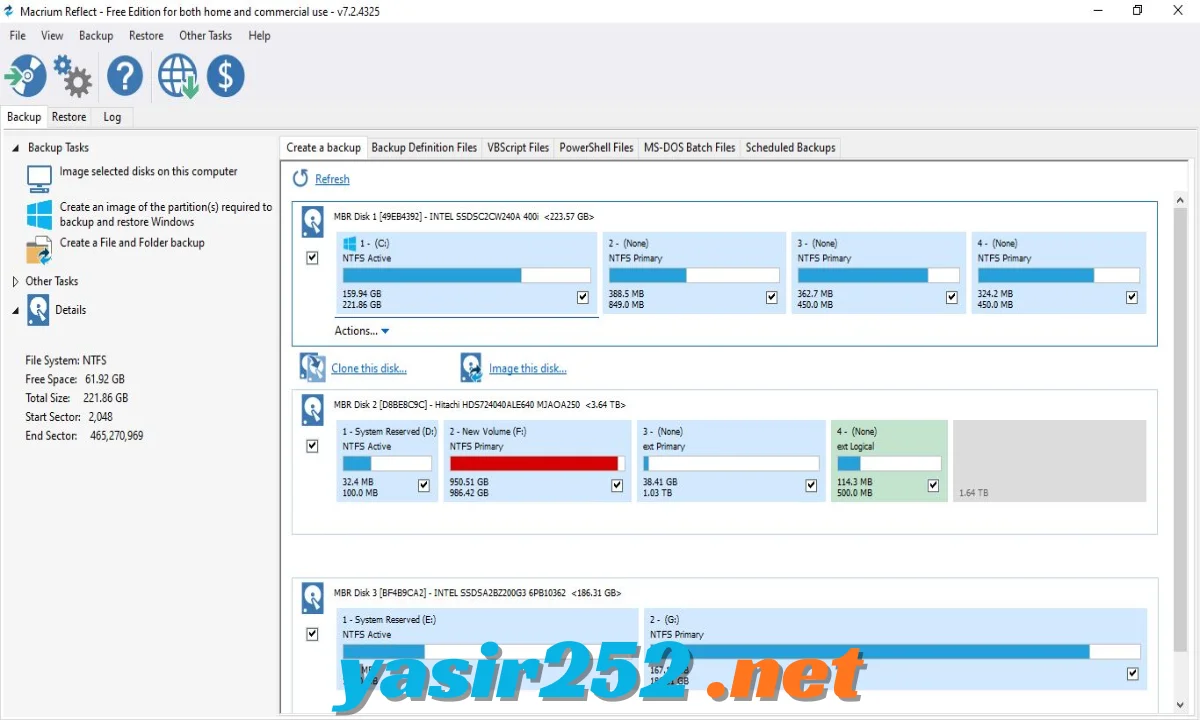Toggle the MBR Disk 1 whole-disk checkbox
Screen dimensions: 1200x720
pyautogui.click(x=312, y=258)
